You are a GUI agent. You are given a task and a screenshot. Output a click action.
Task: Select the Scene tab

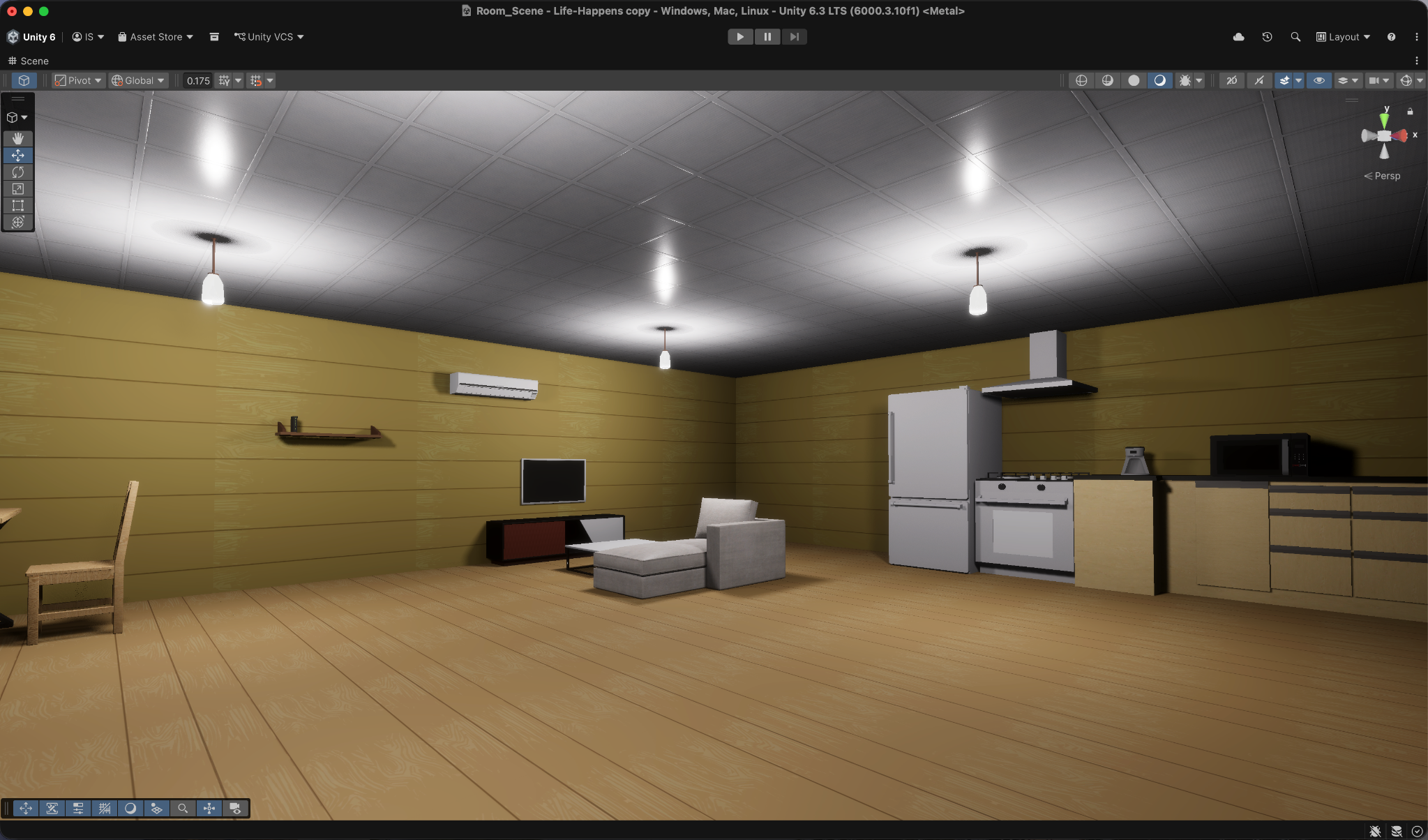click(28, 61)
